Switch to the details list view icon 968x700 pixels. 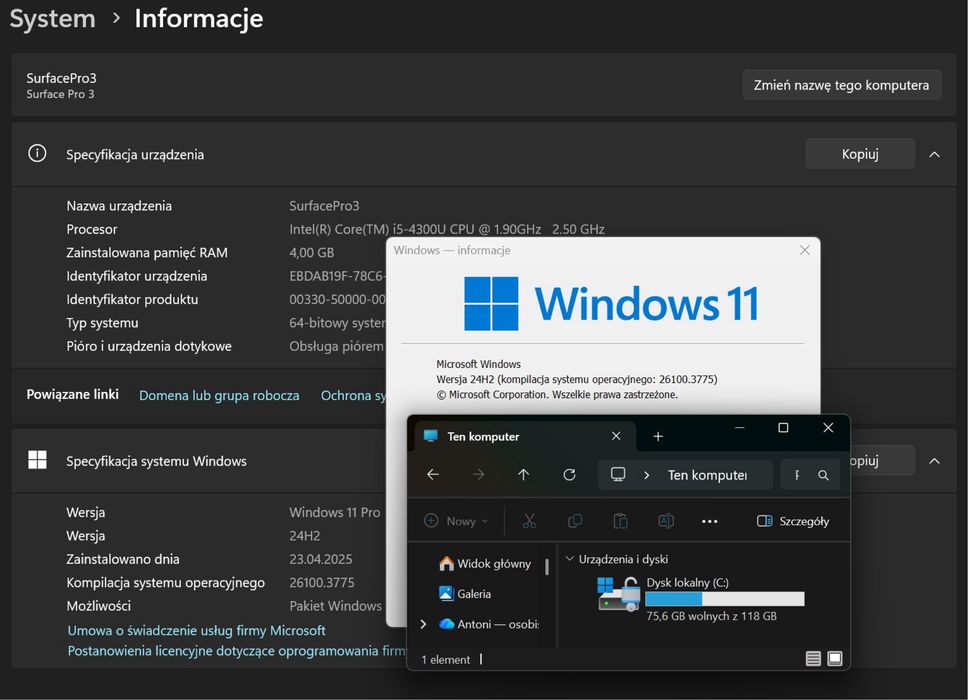[813, 659]
